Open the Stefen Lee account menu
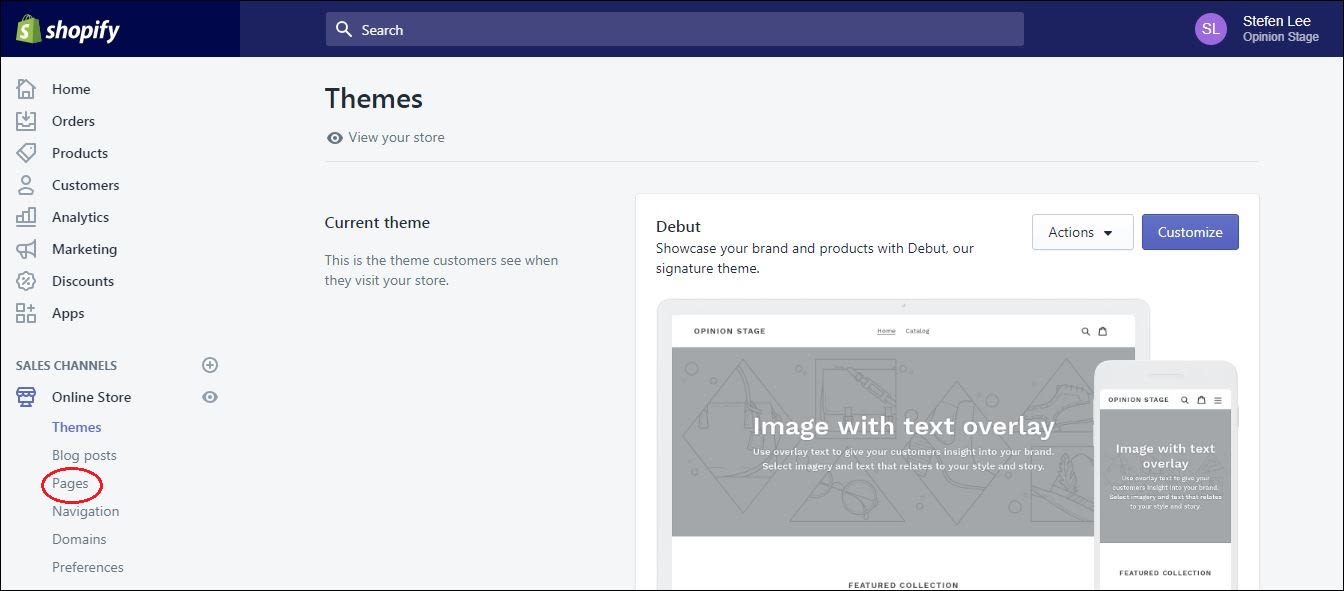 point(1257,29)
